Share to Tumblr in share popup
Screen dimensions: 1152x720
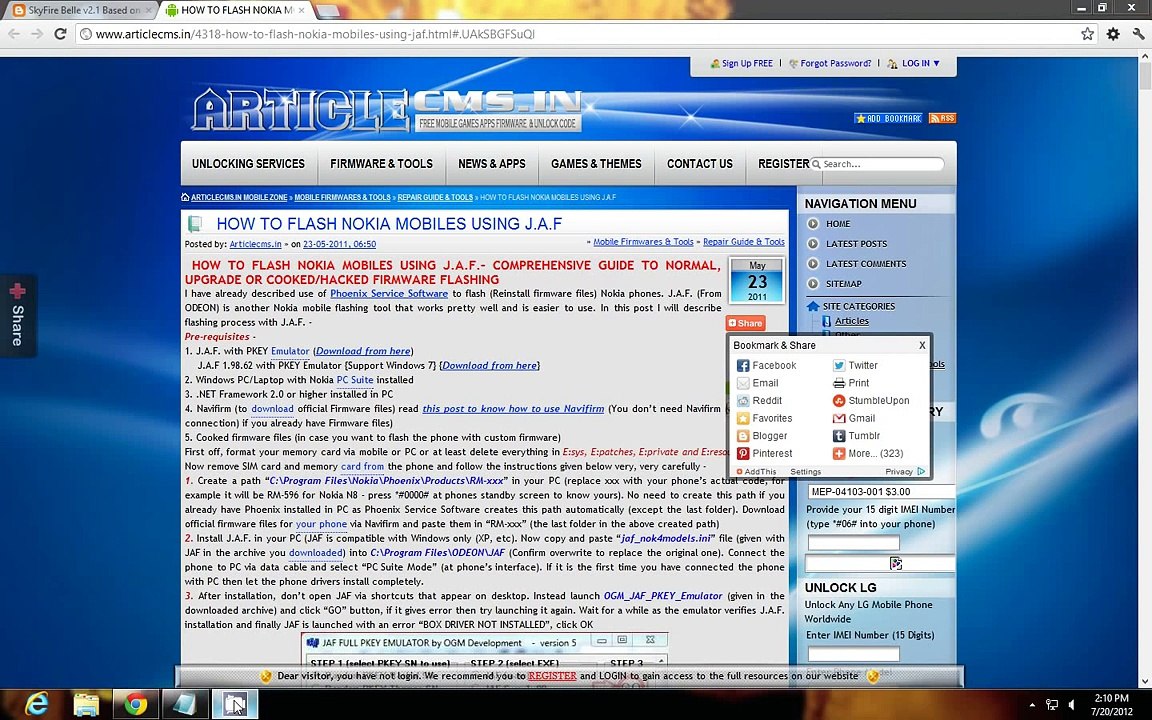pyautogui.click(x=856, y=436)
